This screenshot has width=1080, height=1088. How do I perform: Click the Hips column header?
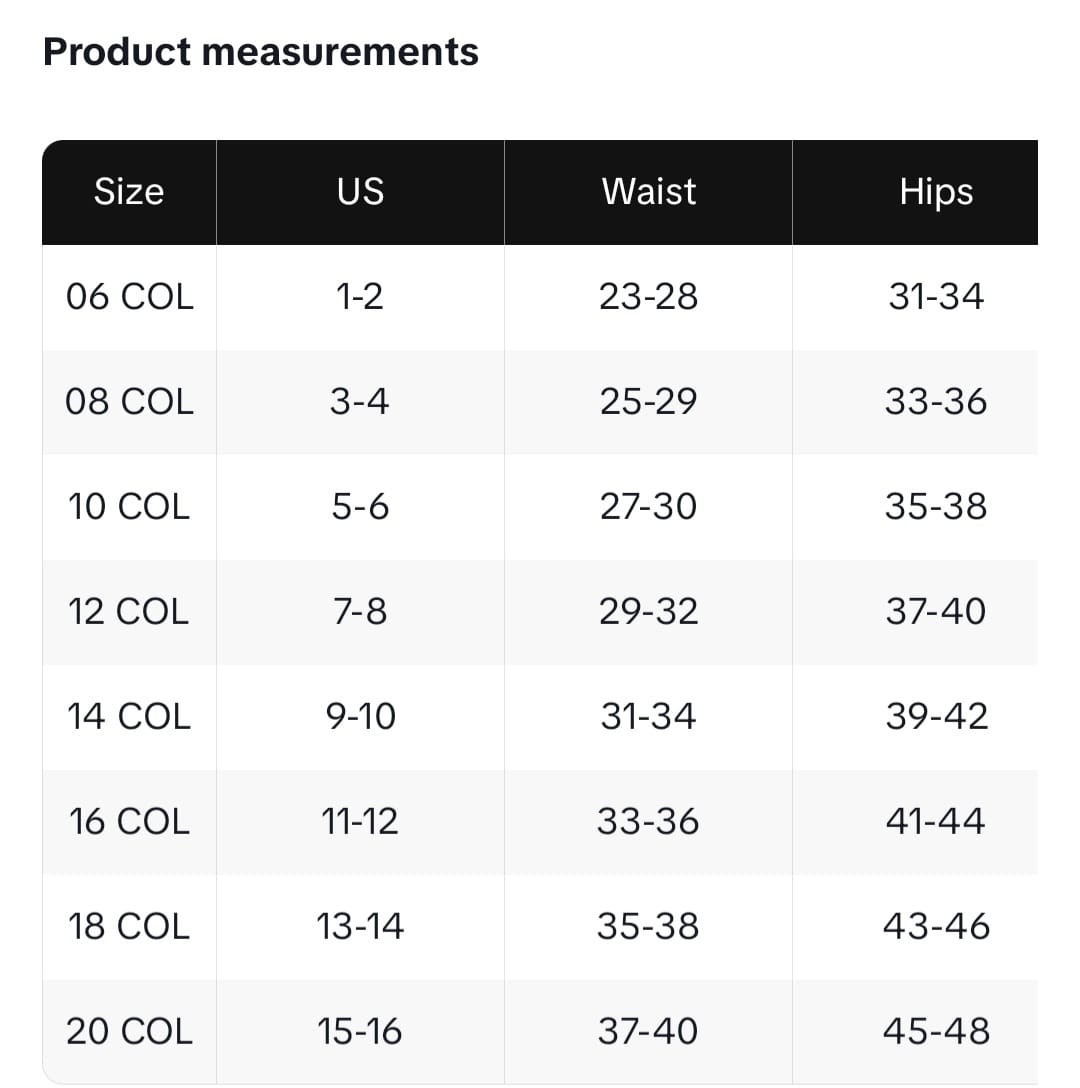point(936,191)
